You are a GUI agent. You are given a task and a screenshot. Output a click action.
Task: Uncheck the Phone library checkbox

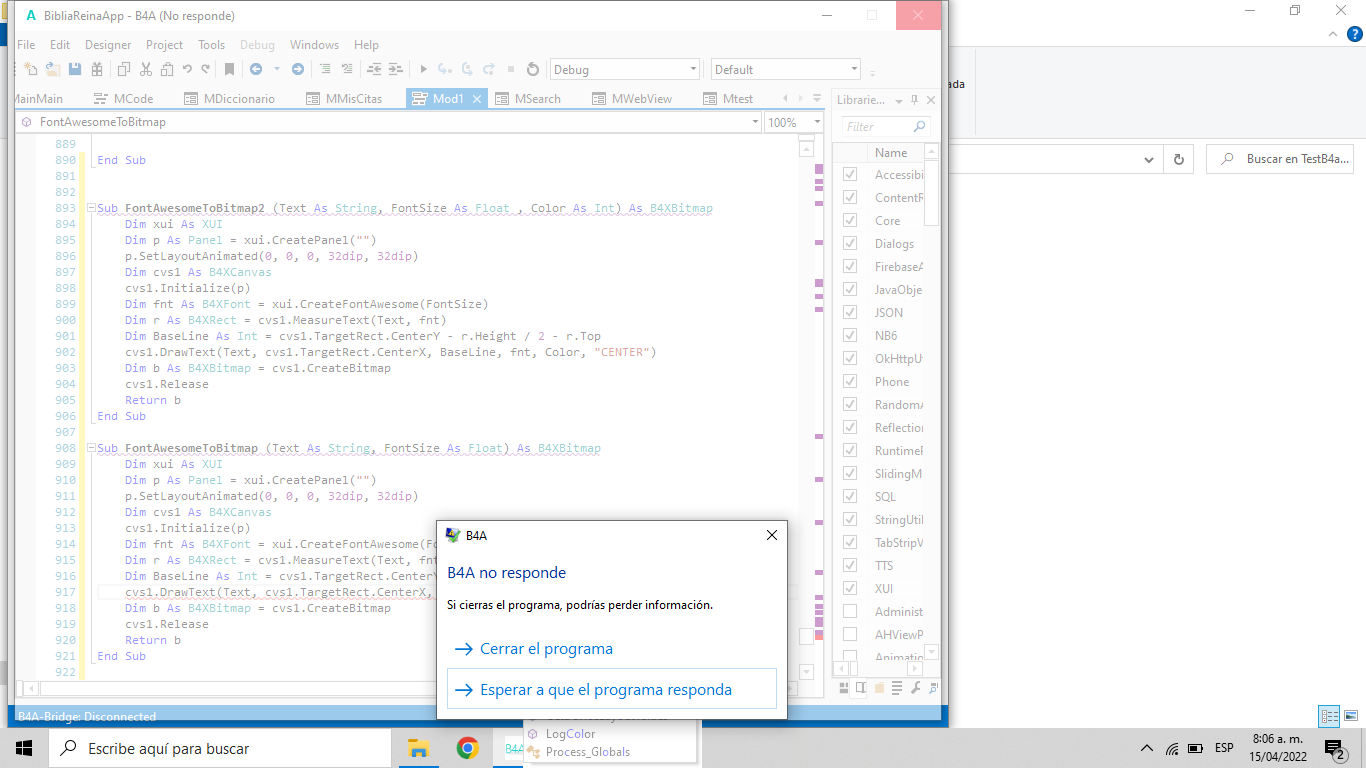coord(850,381)
